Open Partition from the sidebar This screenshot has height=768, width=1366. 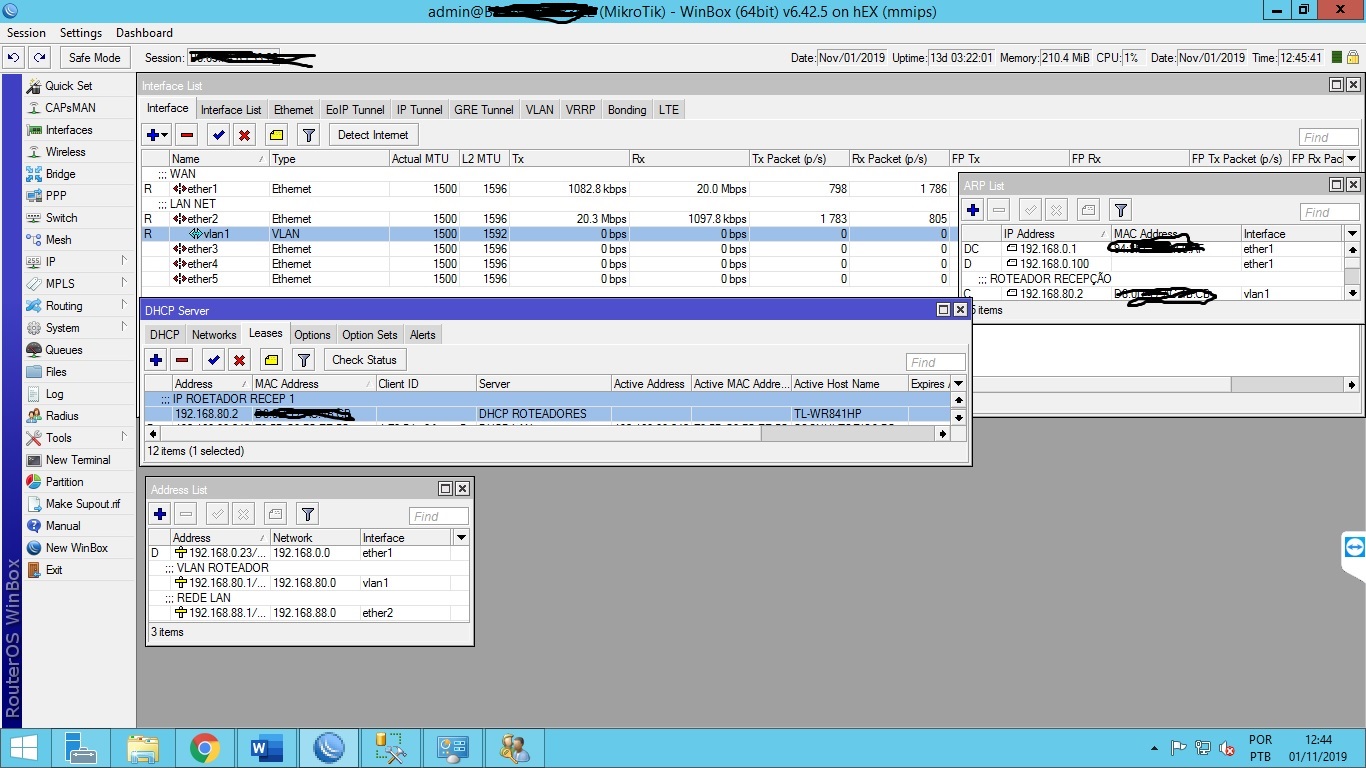(x=64, y=482)
